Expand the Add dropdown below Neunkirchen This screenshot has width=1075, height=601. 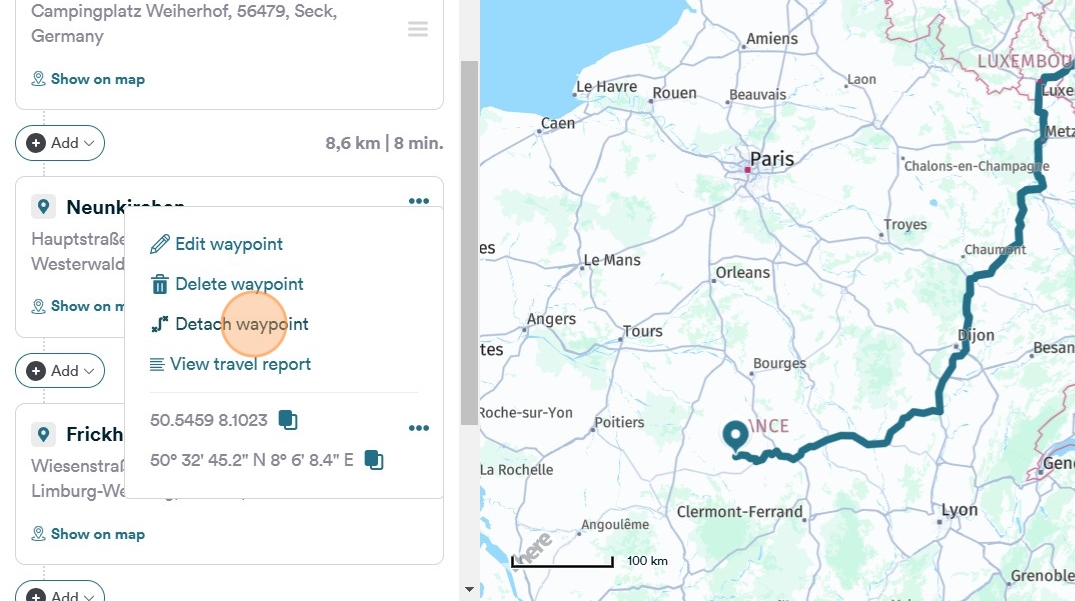[60, 371]
